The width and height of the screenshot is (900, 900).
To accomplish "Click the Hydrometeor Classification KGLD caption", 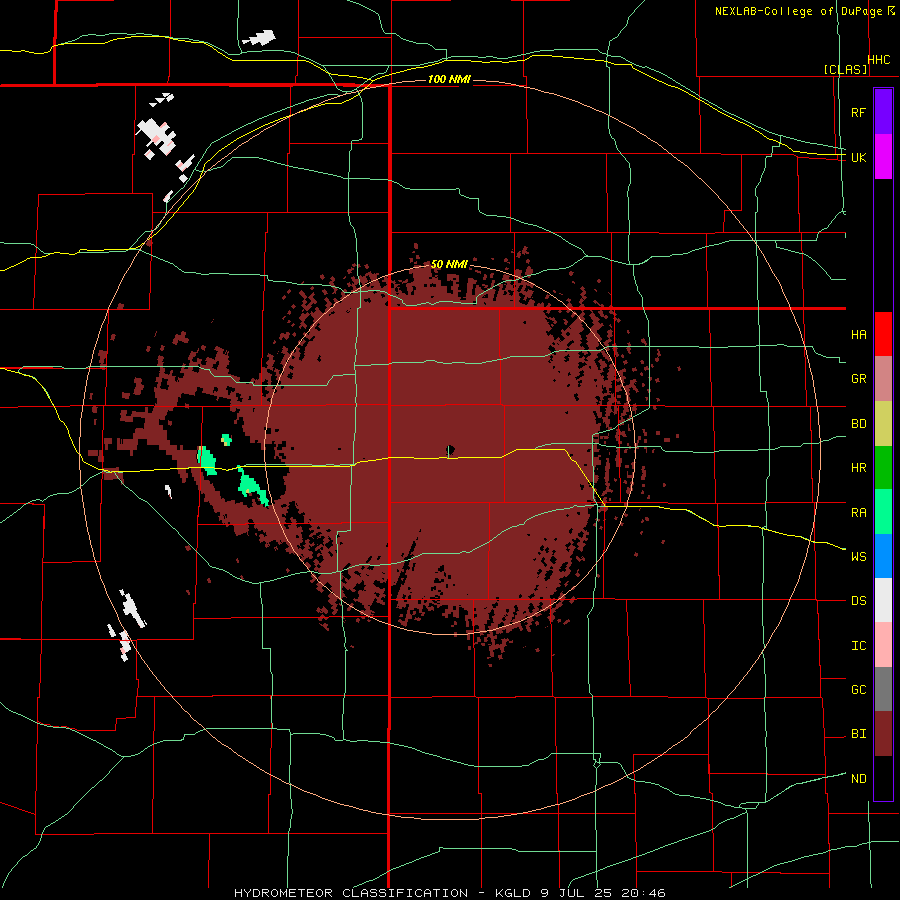I will (x=450, y=893).
